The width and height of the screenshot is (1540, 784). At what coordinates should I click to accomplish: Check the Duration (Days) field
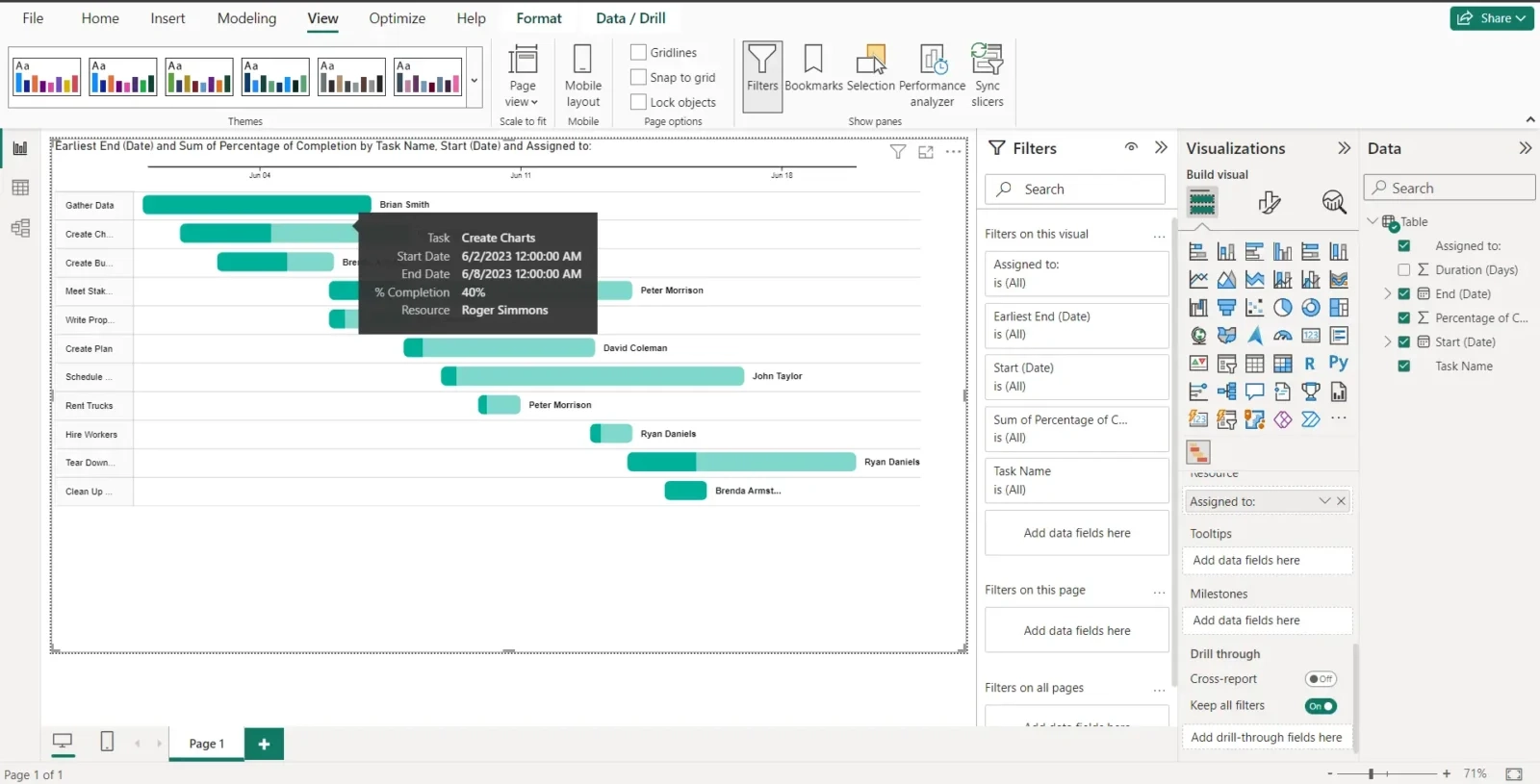click(1403, 270)
